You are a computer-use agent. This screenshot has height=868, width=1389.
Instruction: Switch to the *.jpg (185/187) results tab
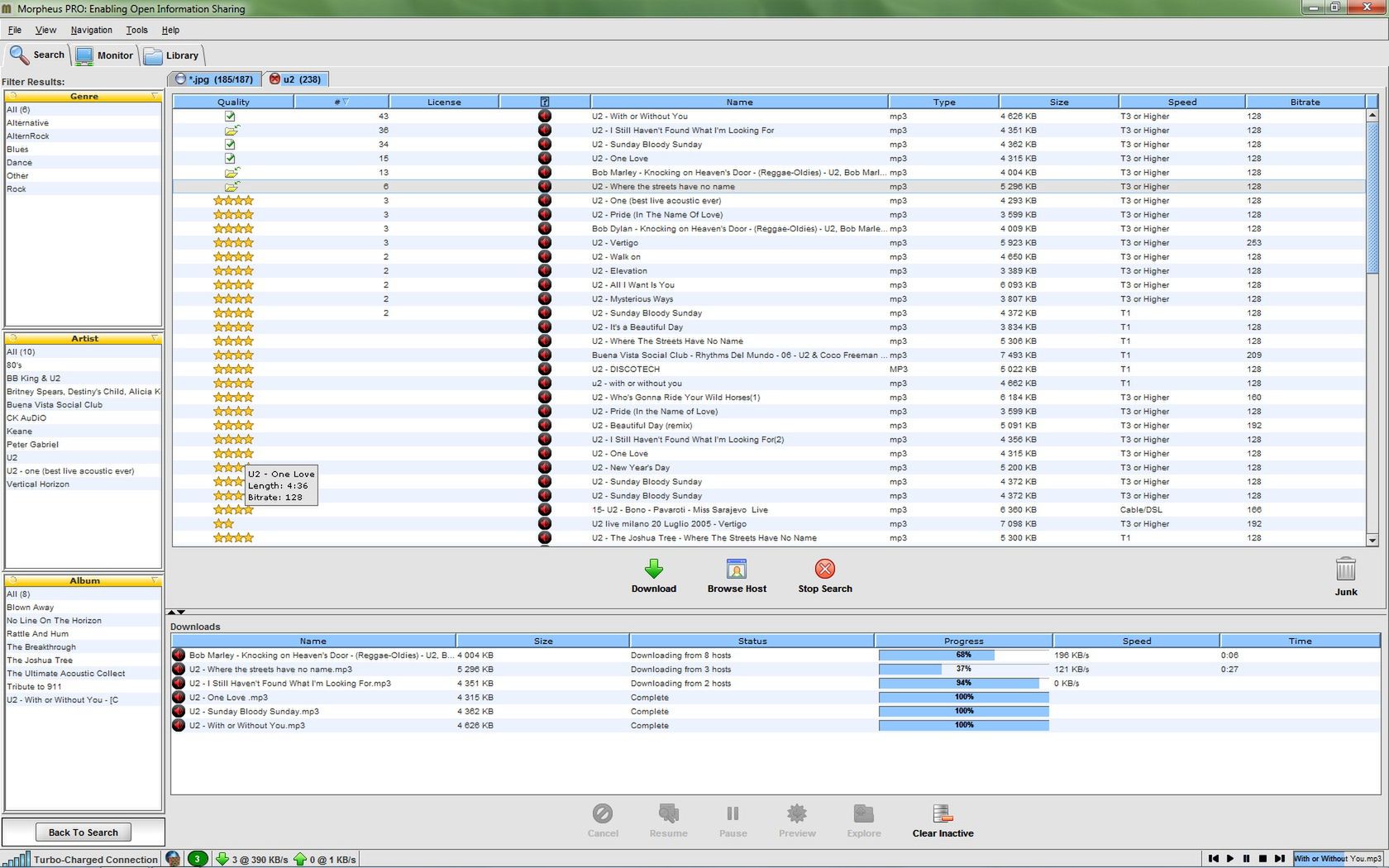[214, 79]
